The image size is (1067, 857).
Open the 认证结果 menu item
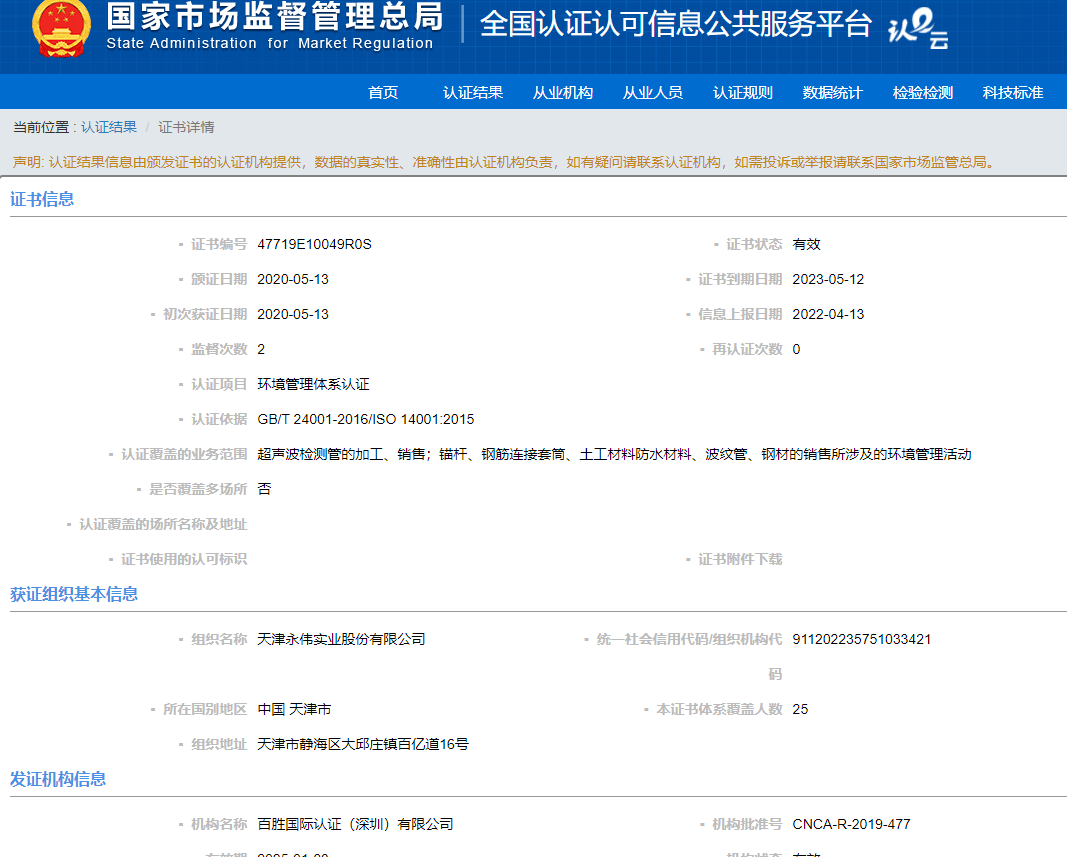(473, 93)
